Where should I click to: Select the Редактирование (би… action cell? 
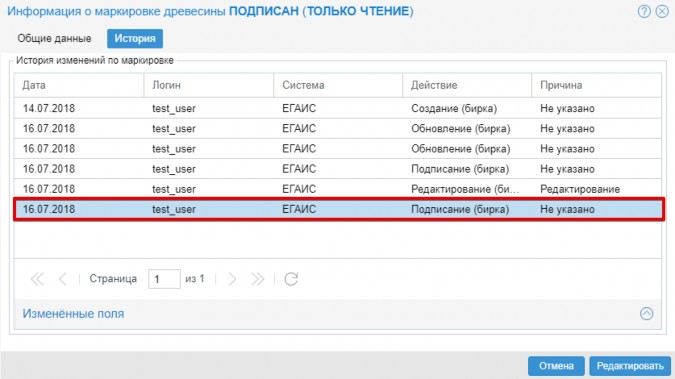pos(467,189)
